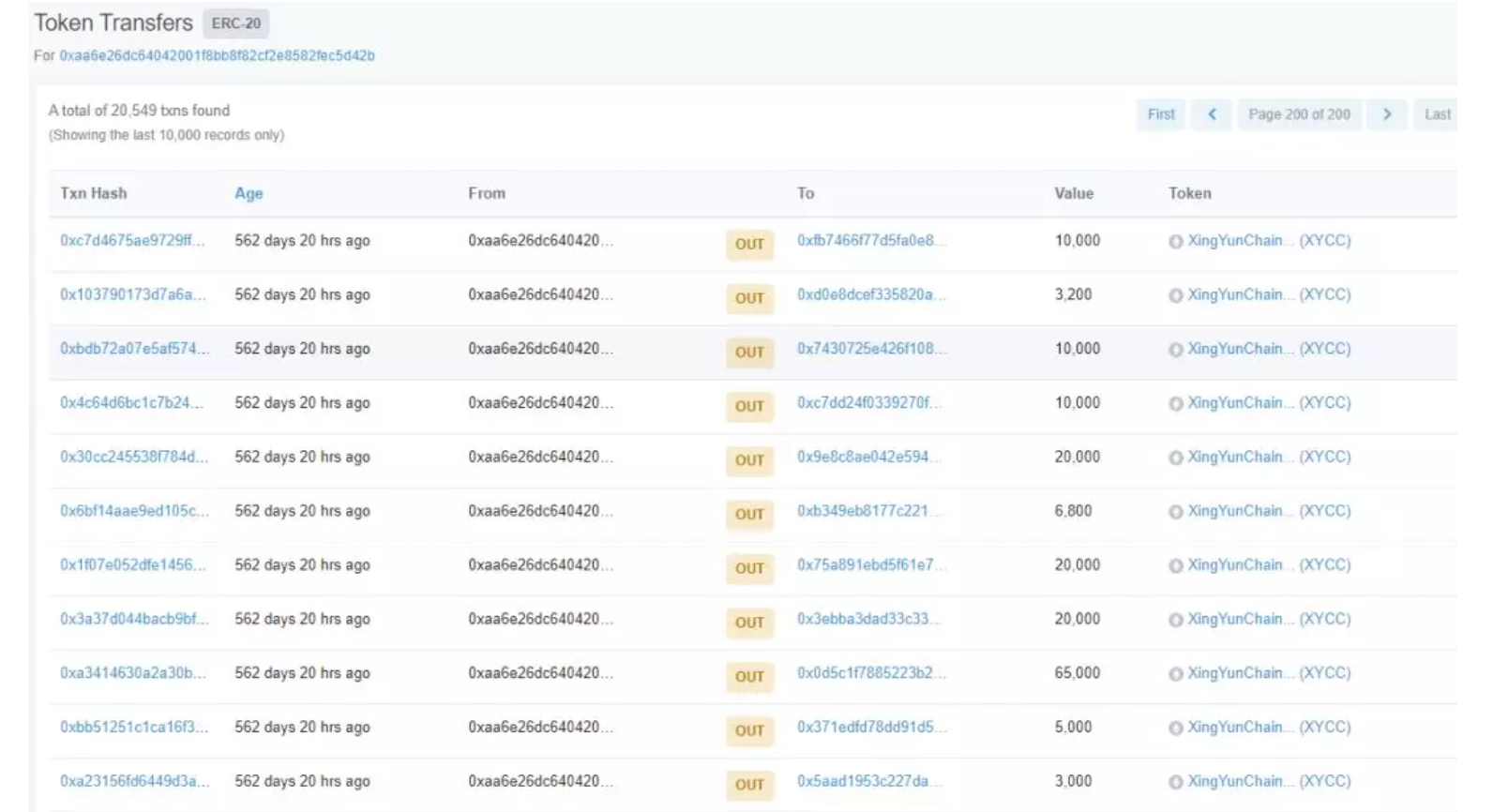1508x812 pixels.
Task: Click the next page chevron
Action: (1387, 114)
